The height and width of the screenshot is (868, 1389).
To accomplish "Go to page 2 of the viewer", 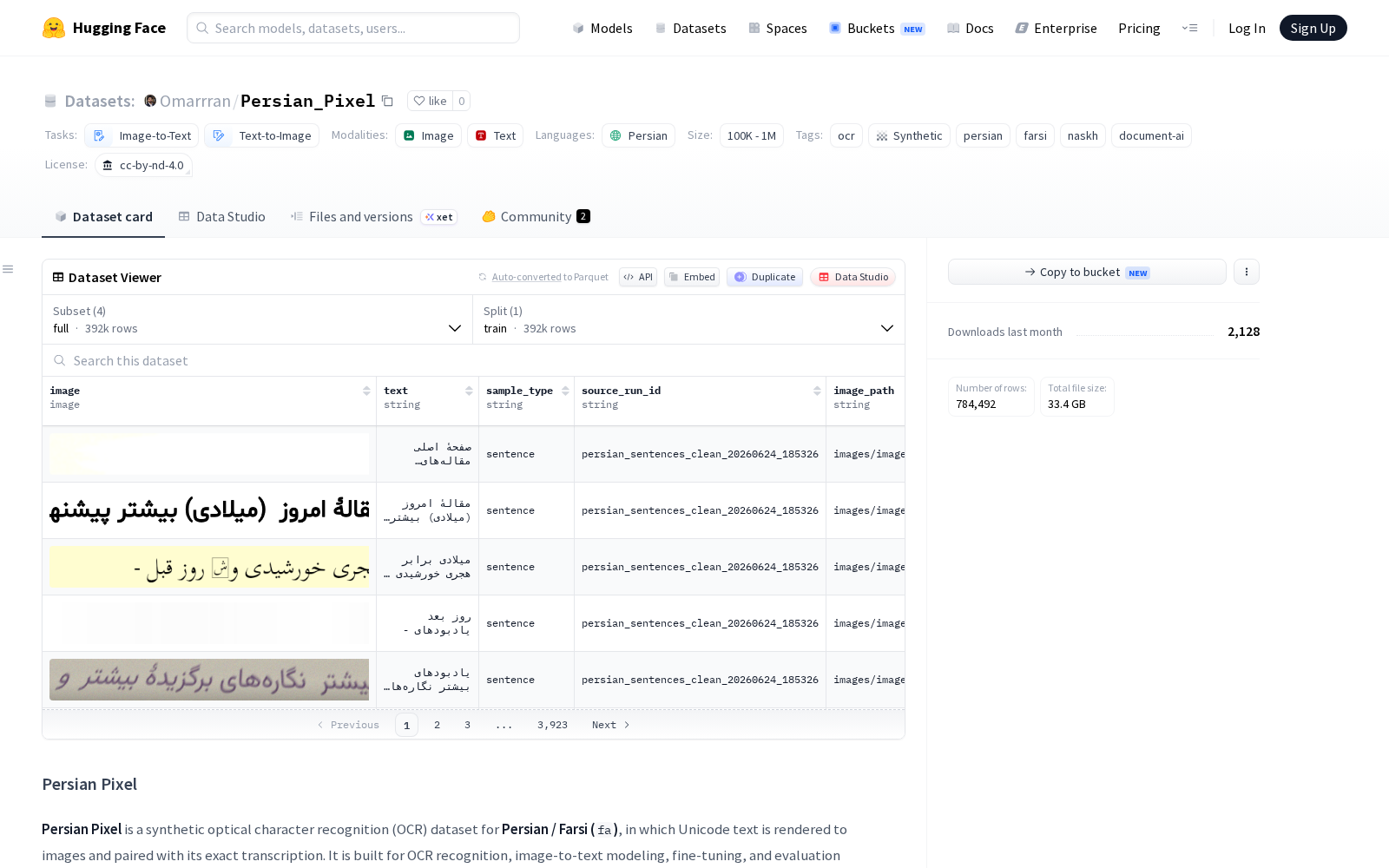I will tap(437, 725).
